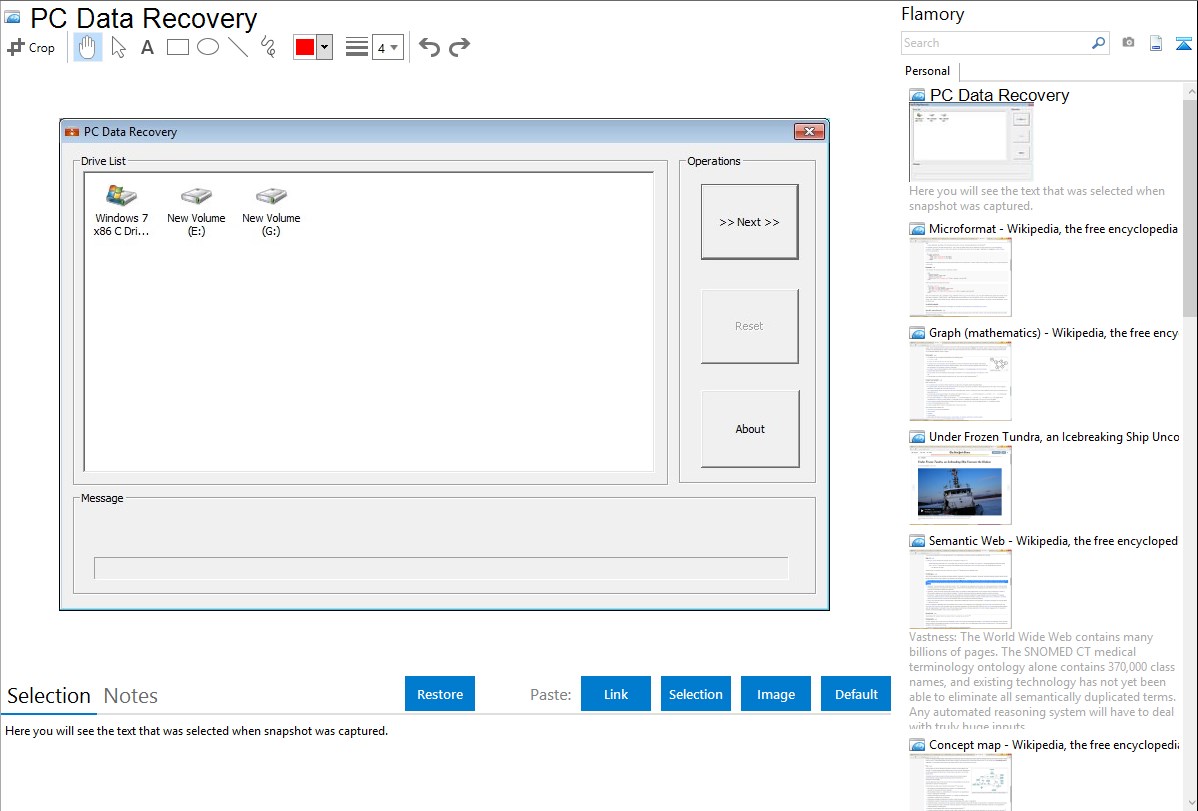This screenshot has height=811, width=1198.
Task: Open the PC Data Recovery snapshot title in sidebar
Action: pos(999,96)
